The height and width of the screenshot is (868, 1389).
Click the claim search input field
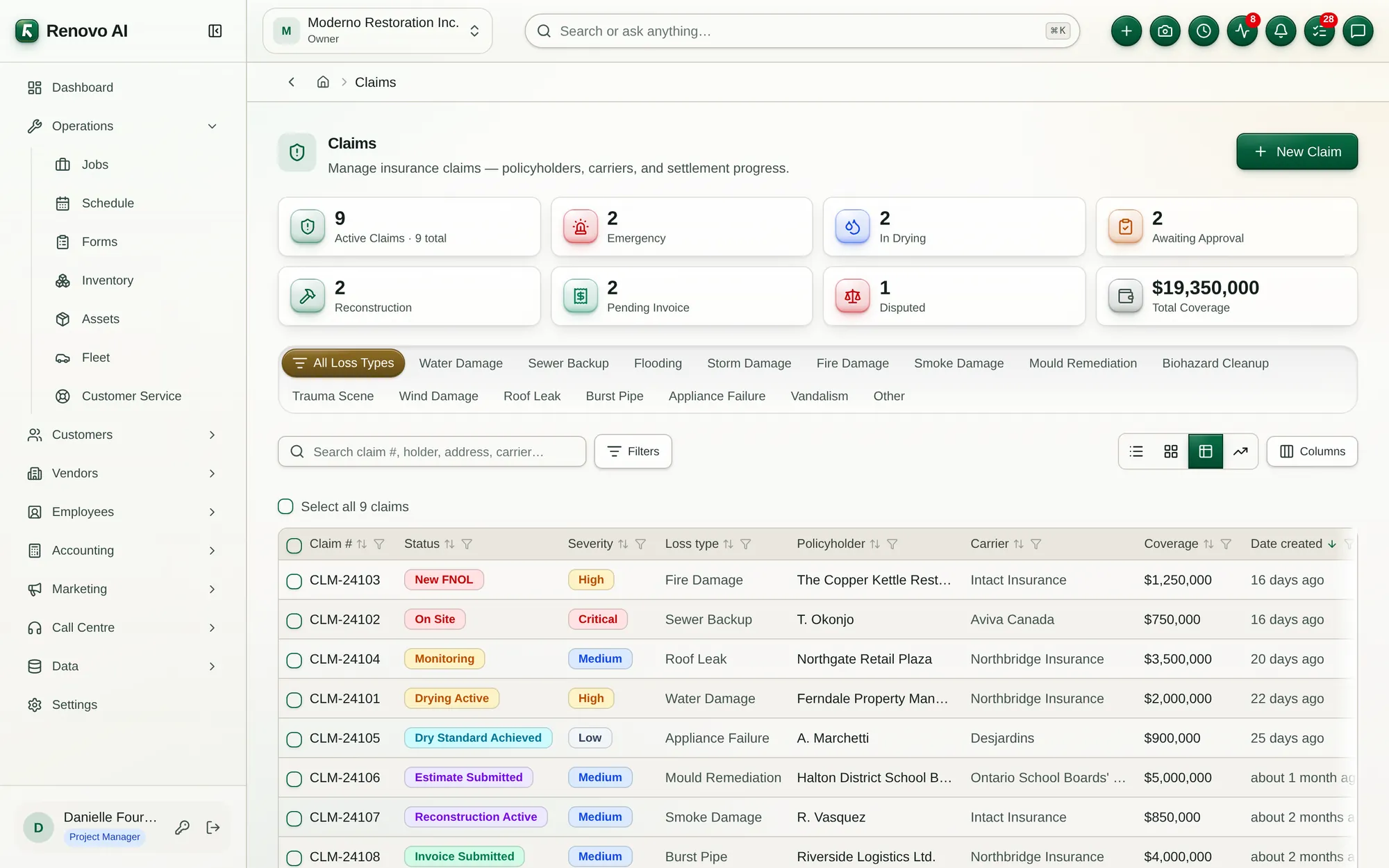[432, 451]
